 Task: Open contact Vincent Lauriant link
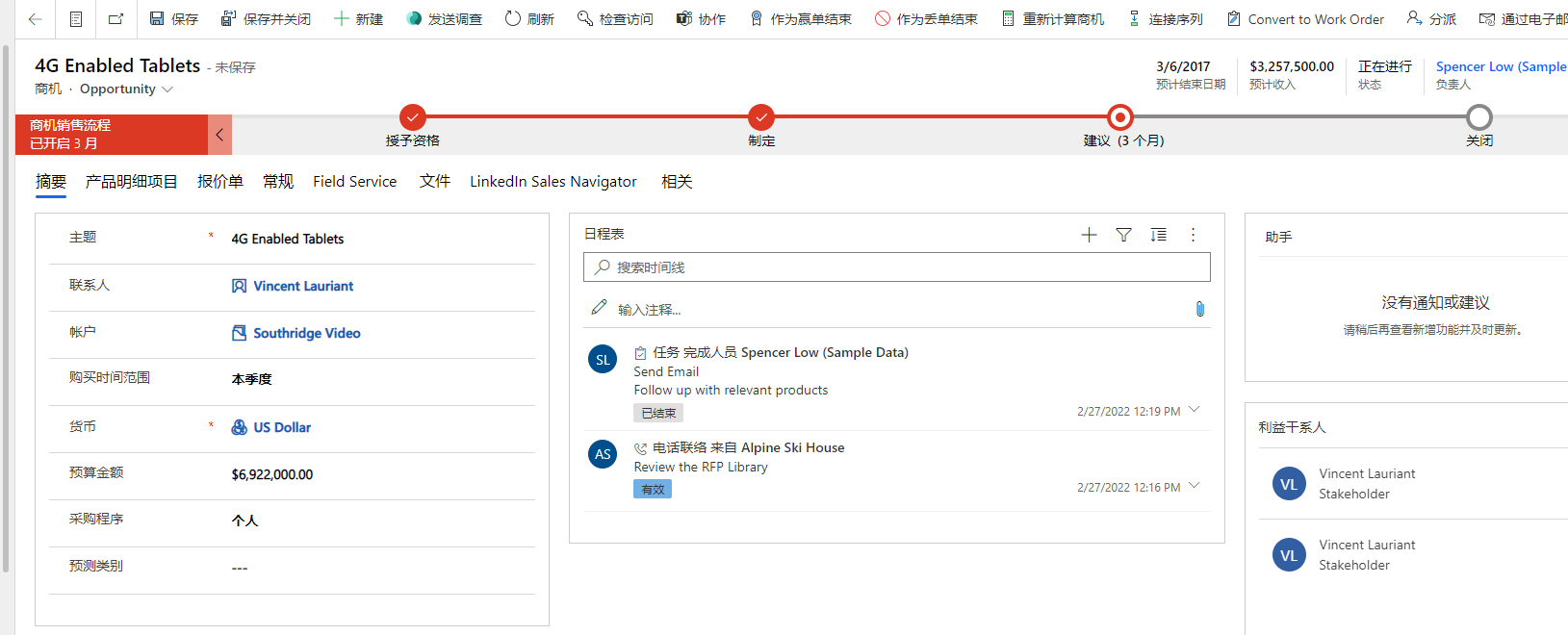[303, 286]
